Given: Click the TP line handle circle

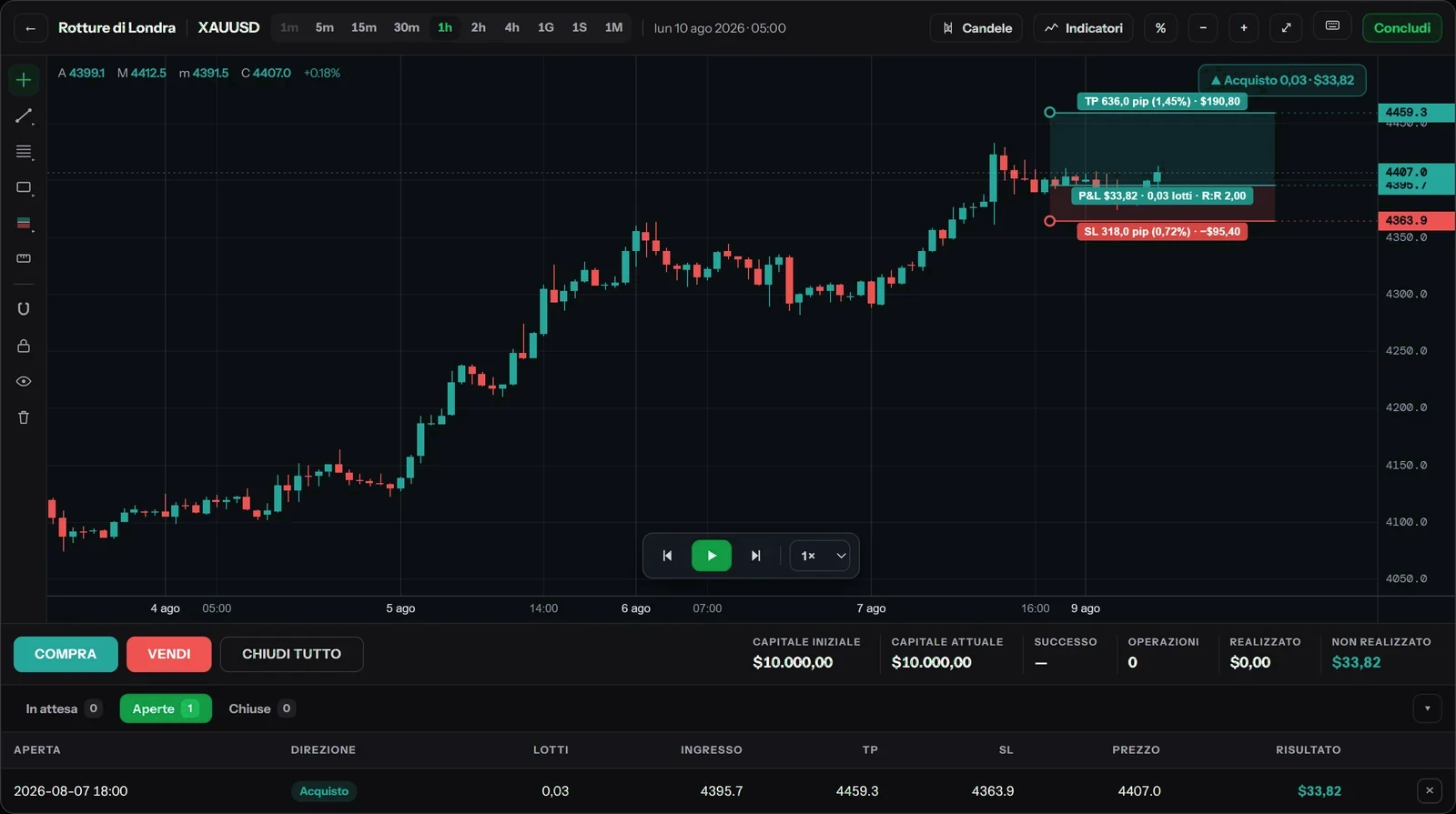Looking at the screenshot, I should click(1050, 113).
